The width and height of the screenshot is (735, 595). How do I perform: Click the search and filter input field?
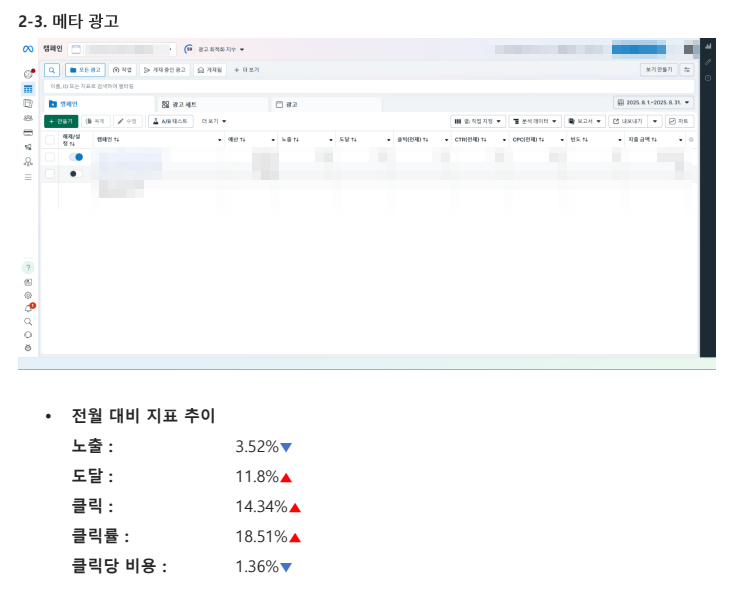[300, 87]
